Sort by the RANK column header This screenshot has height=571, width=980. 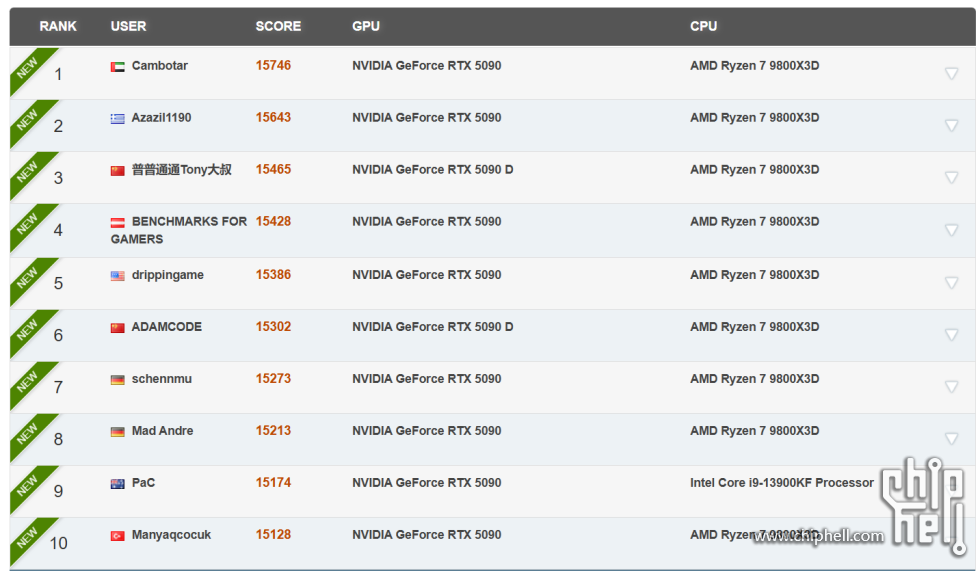coord(58,26)
